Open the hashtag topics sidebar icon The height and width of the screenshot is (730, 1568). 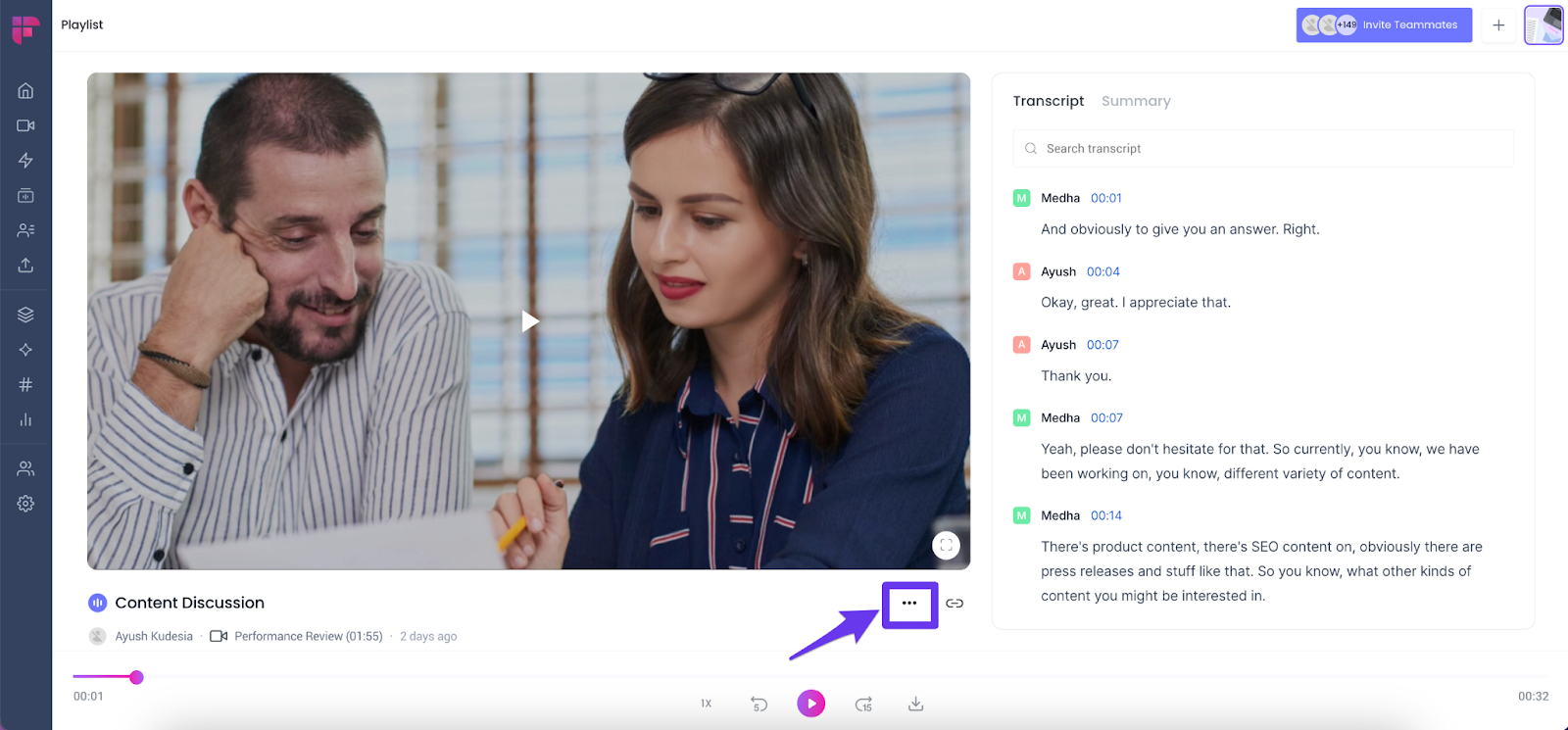coord(25,385)
